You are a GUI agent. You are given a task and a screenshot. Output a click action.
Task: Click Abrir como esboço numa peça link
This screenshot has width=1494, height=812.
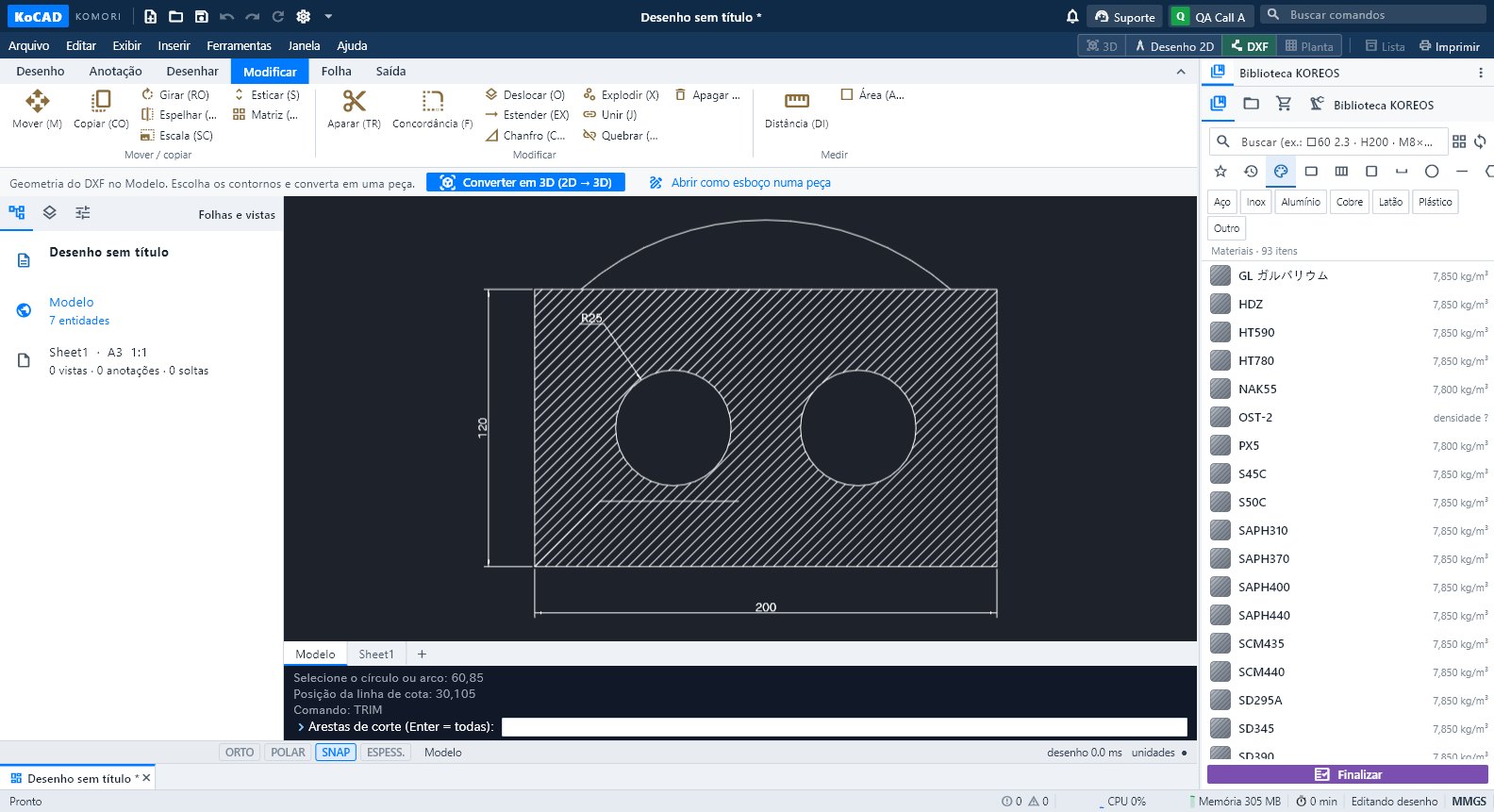point(751,183)
